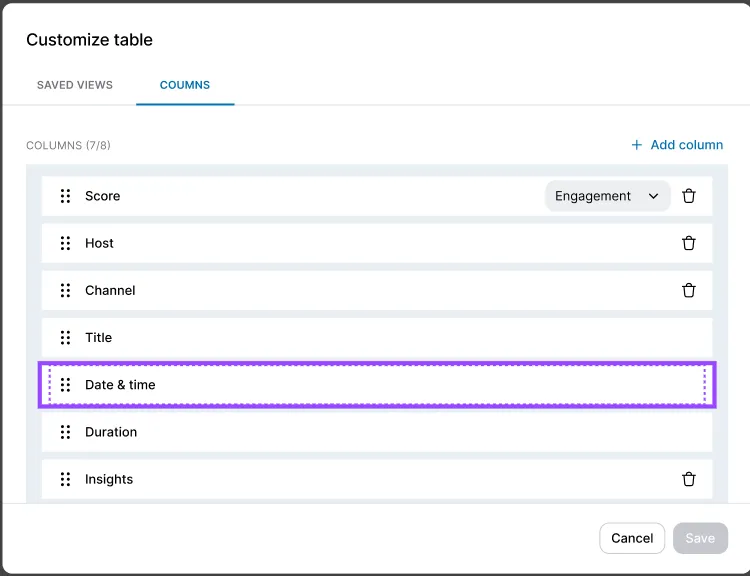Save the table customization
This screenshot has height=576, width=750.
coord(700,538)
